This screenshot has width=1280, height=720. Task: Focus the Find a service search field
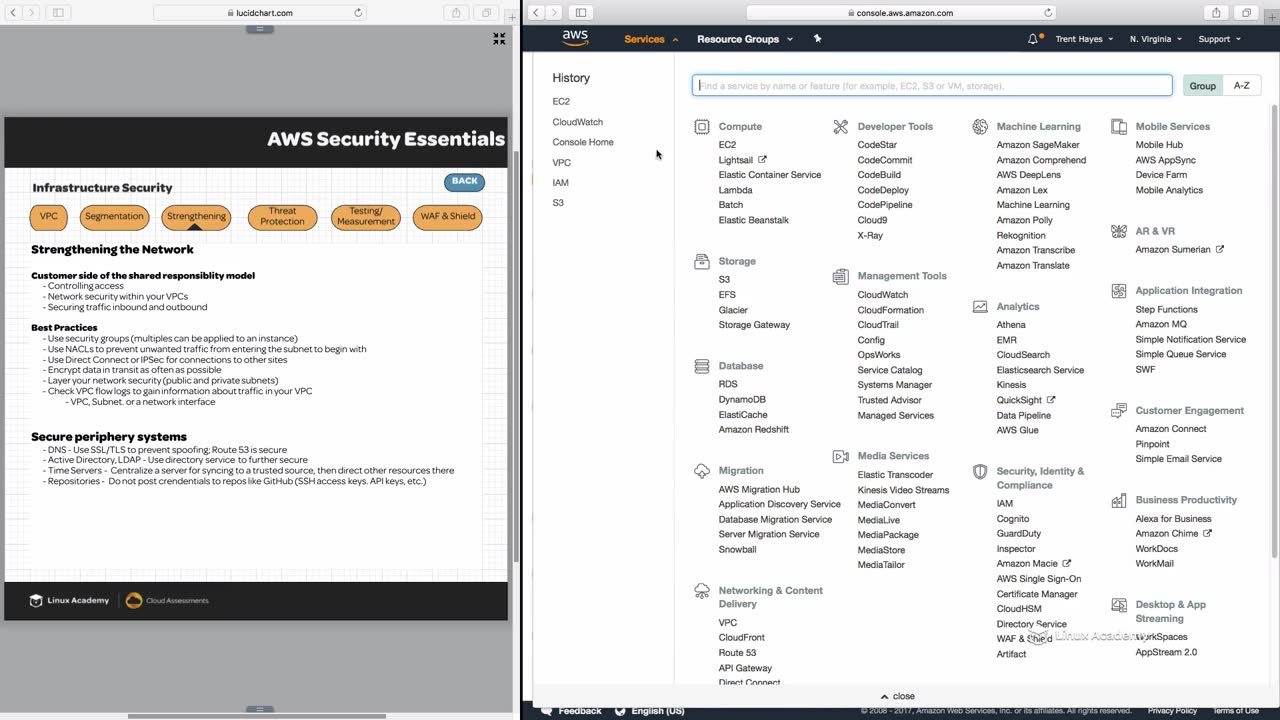coord(932,86)
